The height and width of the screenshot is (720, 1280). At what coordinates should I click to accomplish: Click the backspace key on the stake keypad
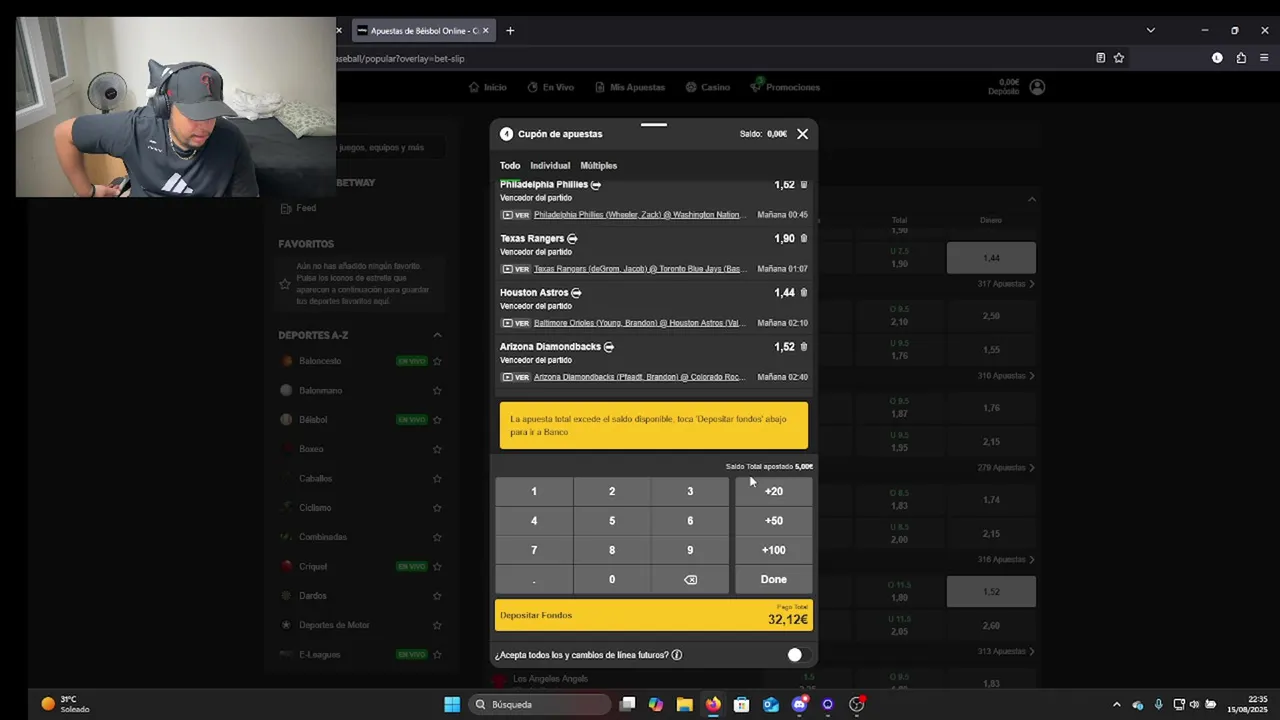[x=690, y=580]
